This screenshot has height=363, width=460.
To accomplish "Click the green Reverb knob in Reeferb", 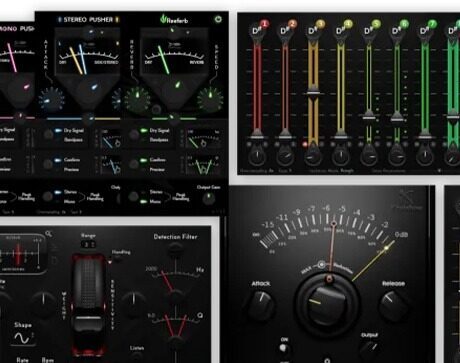I will tap(137, 99).
